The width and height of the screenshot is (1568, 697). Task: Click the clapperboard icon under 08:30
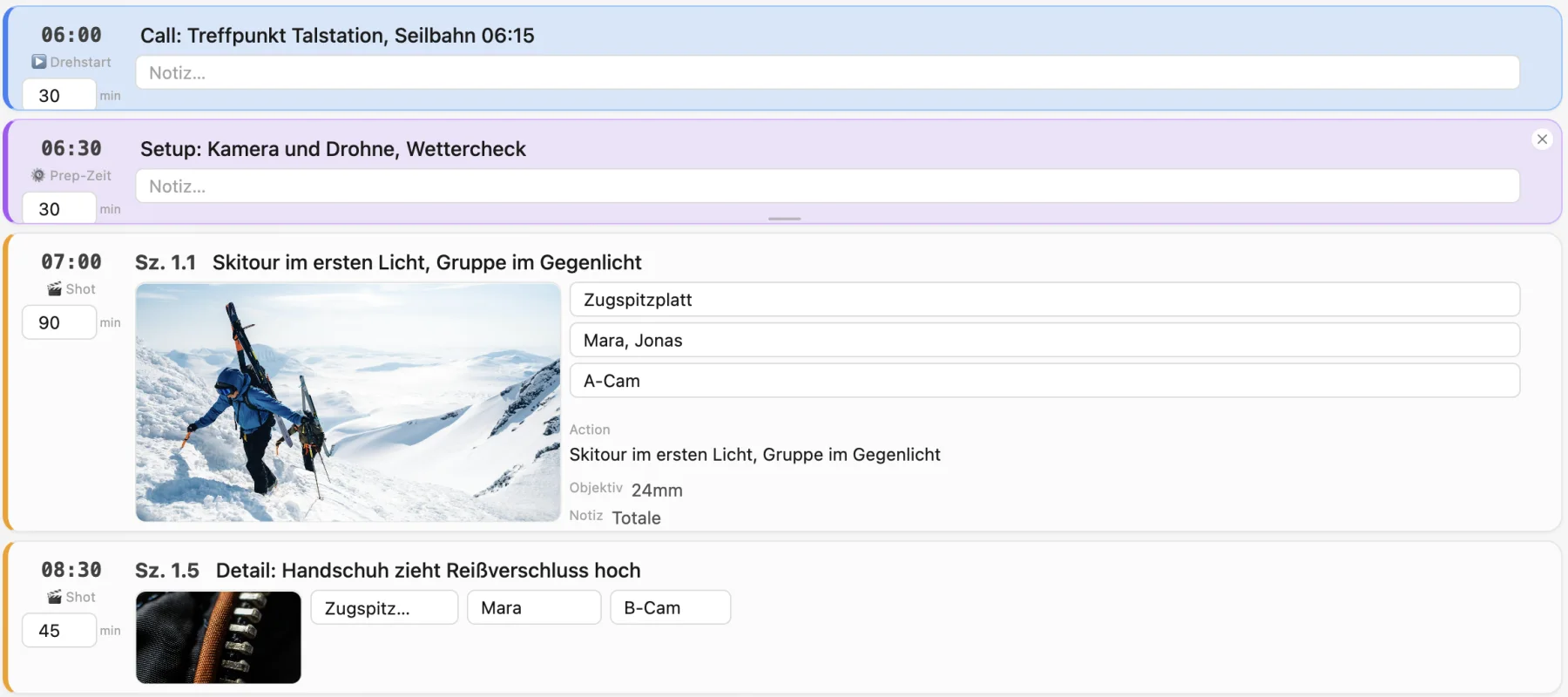pyautogui.click(x=55, y=597)
